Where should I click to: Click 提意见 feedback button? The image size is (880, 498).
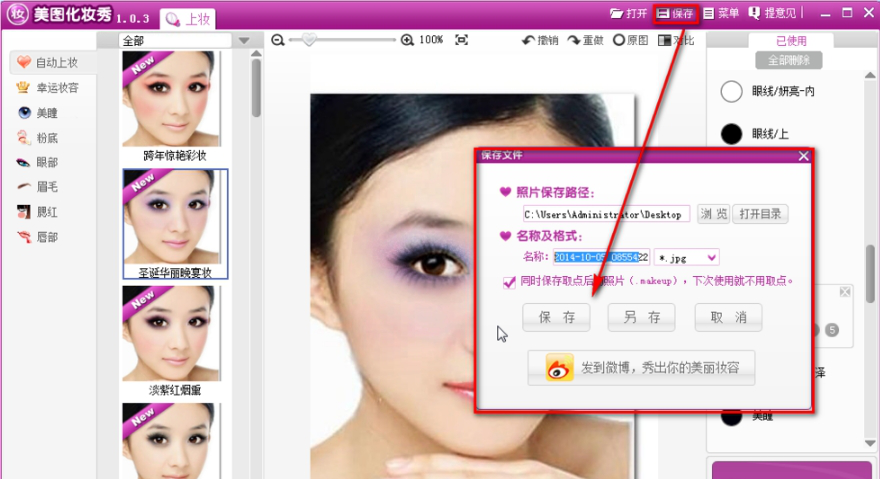tap(772, 13)
